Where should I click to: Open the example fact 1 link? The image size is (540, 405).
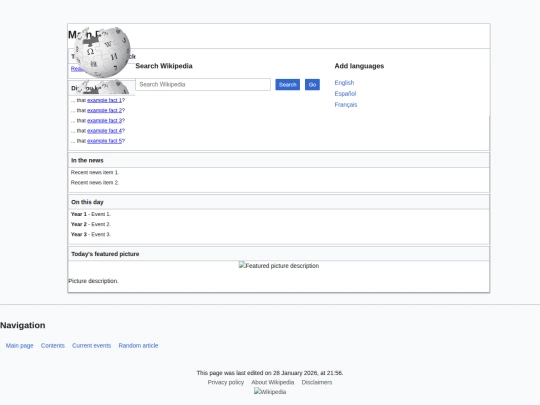(x=104, y=100)
